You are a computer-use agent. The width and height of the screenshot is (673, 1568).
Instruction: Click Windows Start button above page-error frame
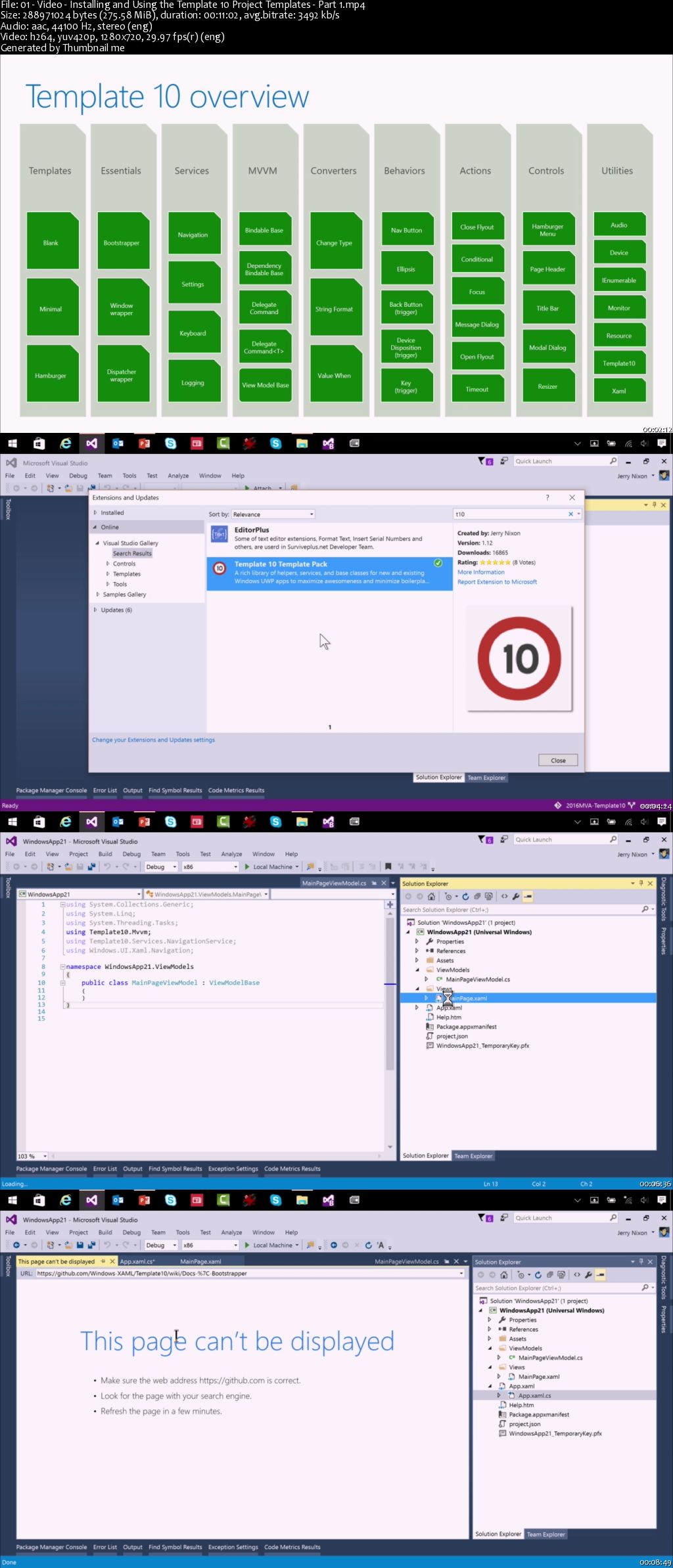(12, 1200)
